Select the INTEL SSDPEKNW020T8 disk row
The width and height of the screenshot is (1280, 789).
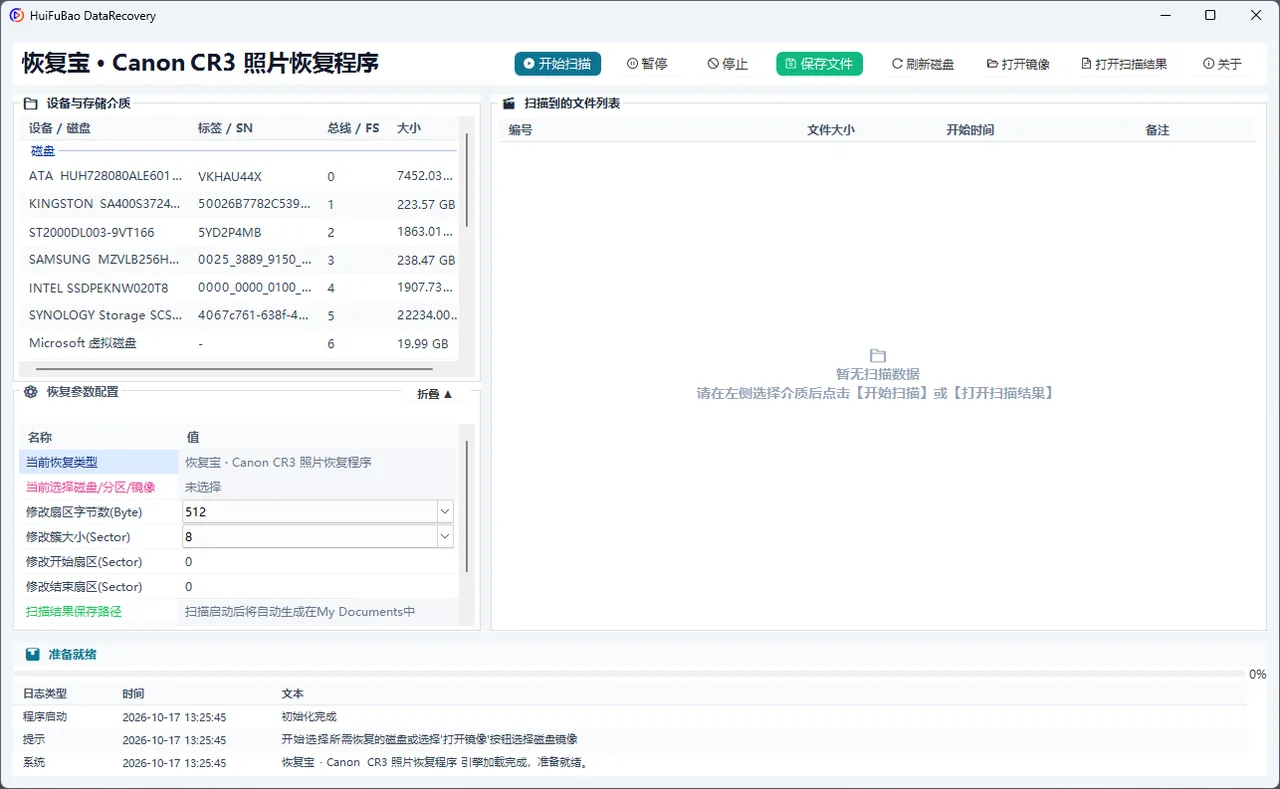(x=240, y=287)
